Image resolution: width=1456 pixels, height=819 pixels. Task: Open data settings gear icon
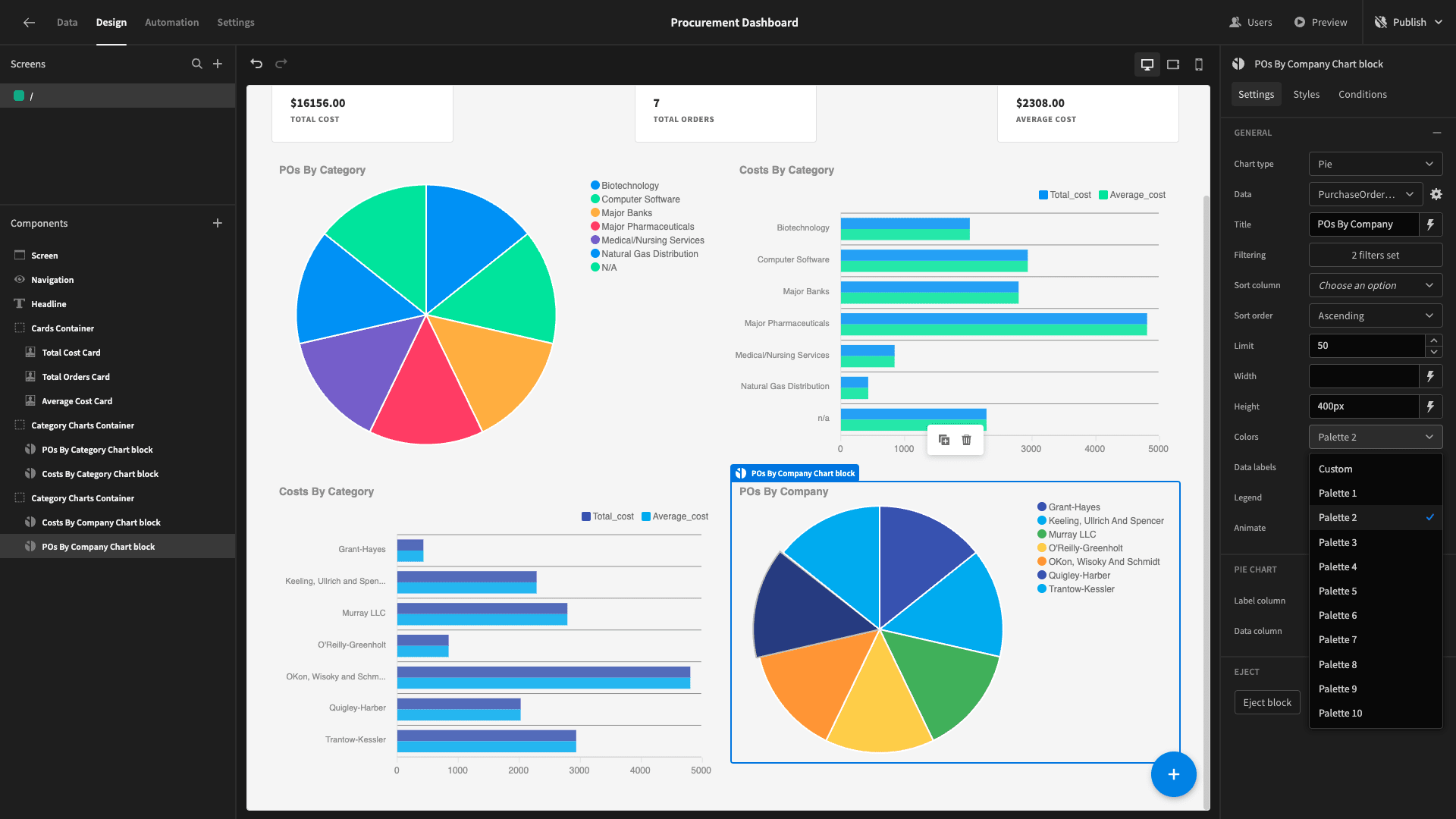[1436, 194]
